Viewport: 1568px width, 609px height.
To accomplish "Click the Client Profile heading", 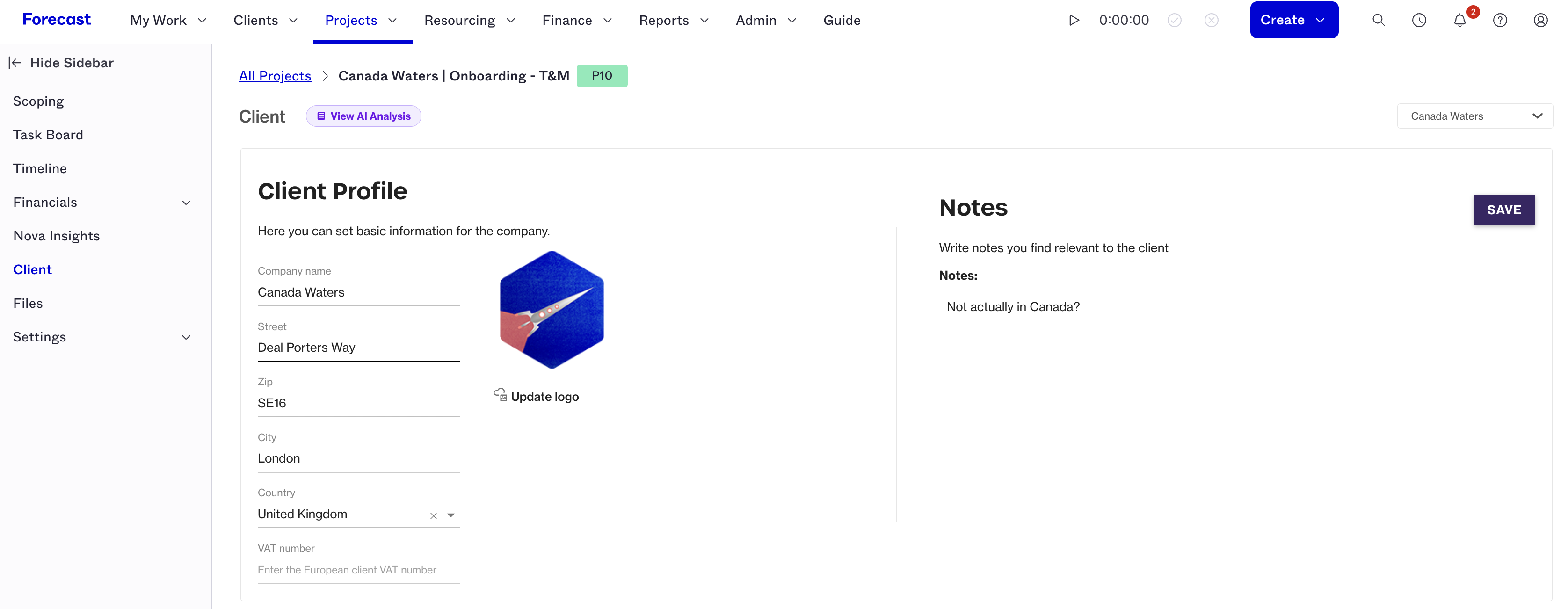I will click(332, 191).
